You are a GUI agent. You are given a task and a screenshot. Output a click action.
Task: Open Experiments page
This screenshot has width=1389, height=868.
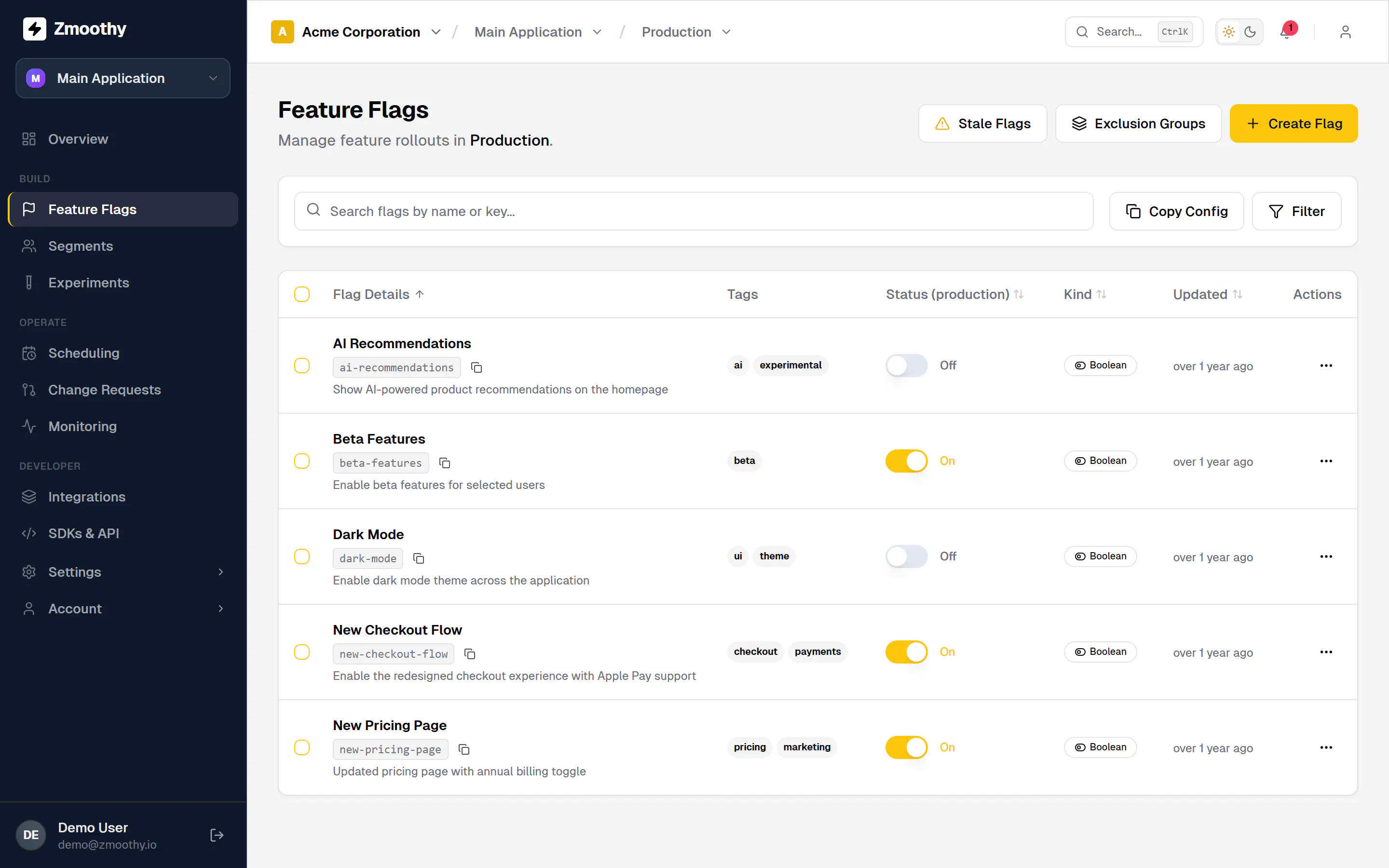pos(123,283)
